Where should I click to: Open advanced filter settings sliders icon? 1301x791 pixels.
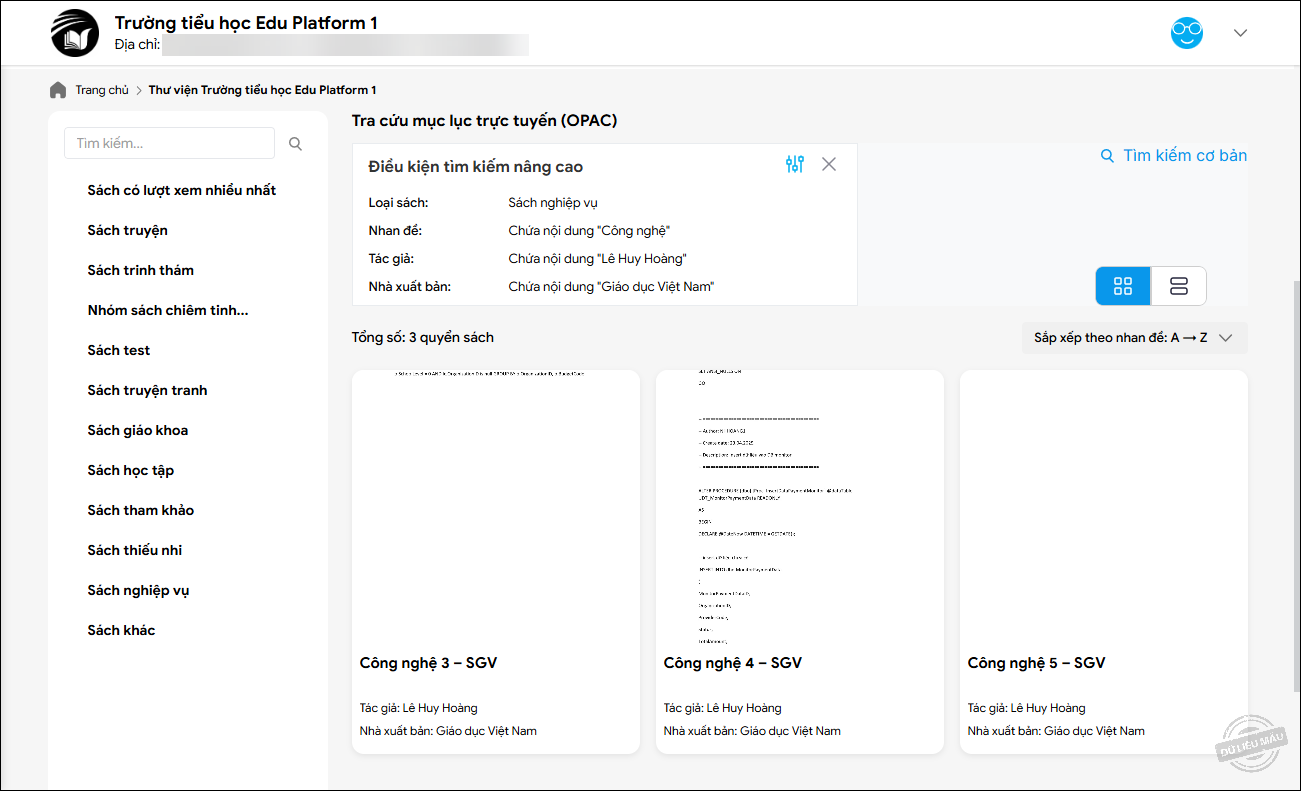[795, 165]
